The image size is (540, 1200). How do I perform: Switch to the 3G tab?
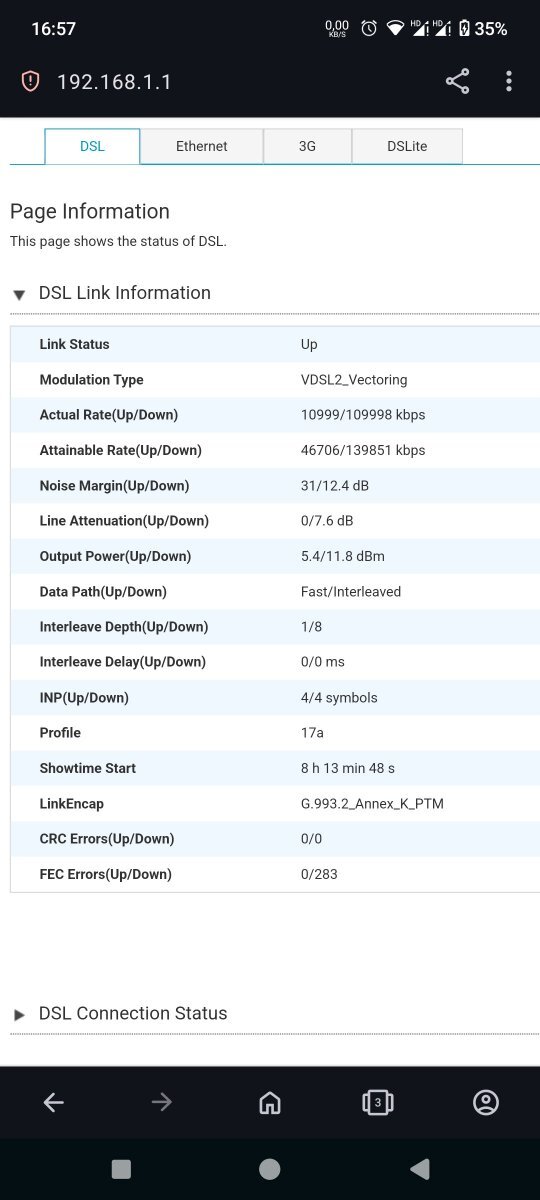coord(307,146)
